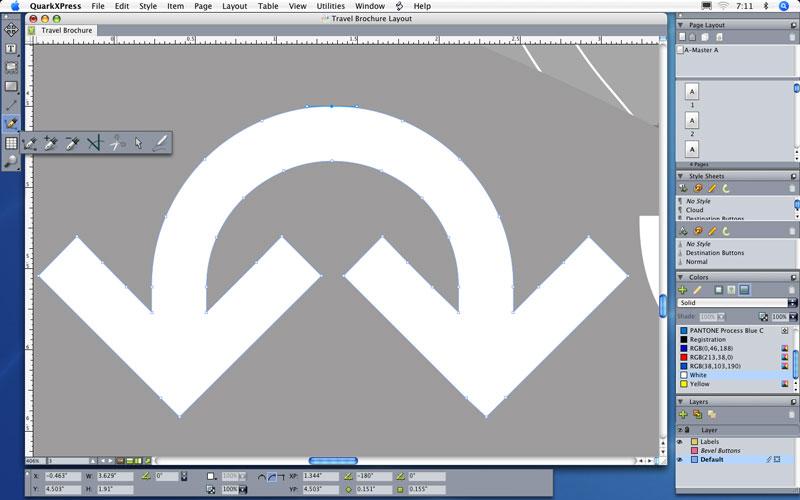Image resolution: width=800 pixels, height=500 pixels.
Task: Set point type to Smooth in Measurements
Action: coord(271,477)
